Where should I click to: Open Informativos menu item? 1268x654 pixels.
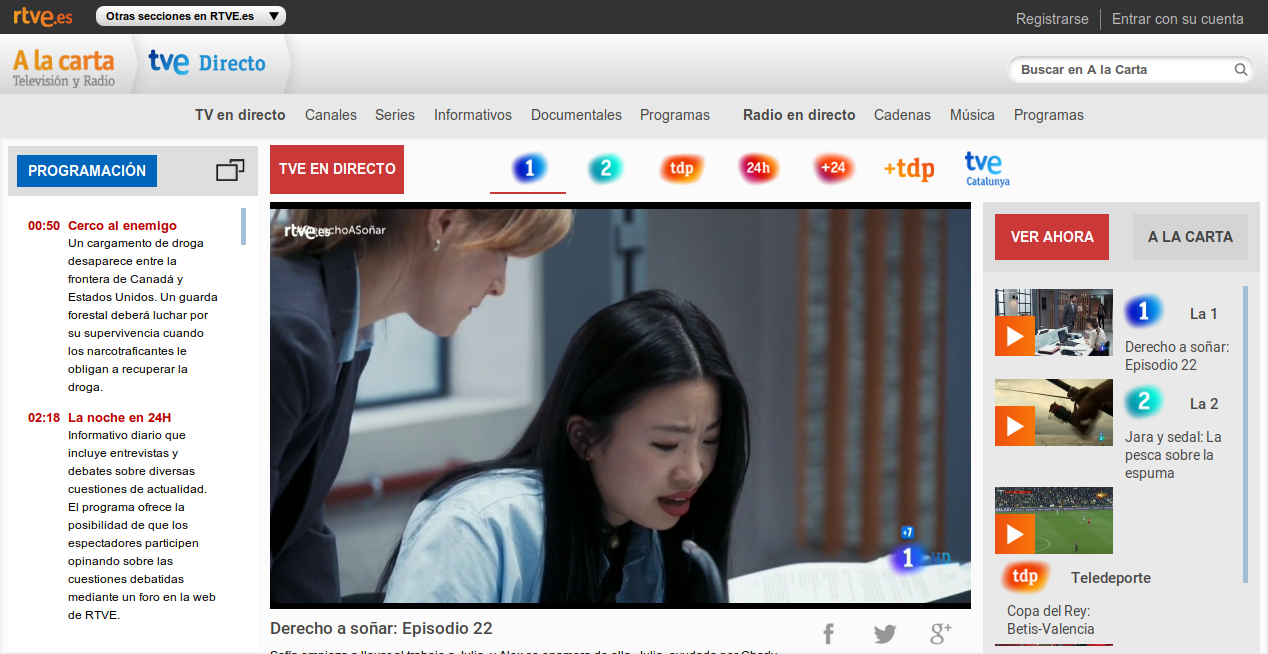pos(473,115)
